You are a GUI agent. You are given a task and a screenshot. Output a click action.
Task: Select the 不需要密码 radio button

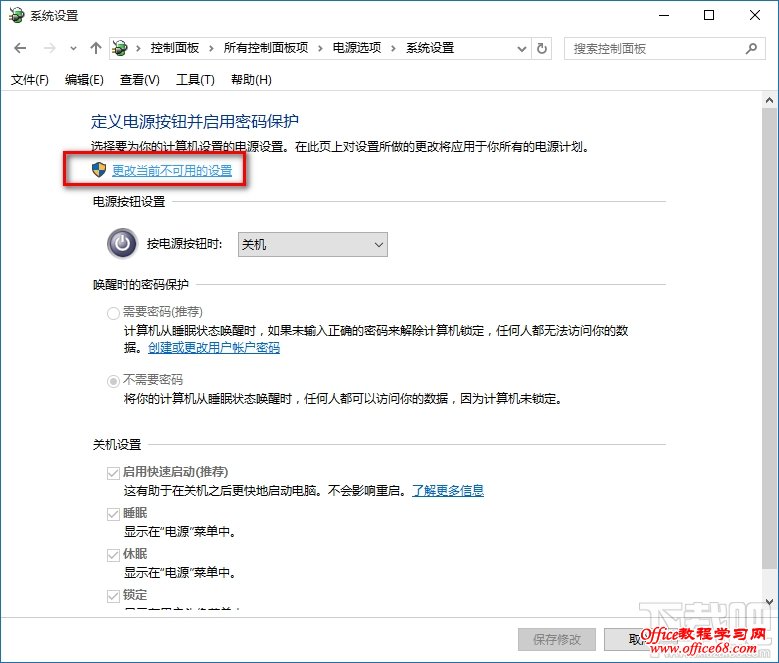pyautogui.click(x=113, y=381)
